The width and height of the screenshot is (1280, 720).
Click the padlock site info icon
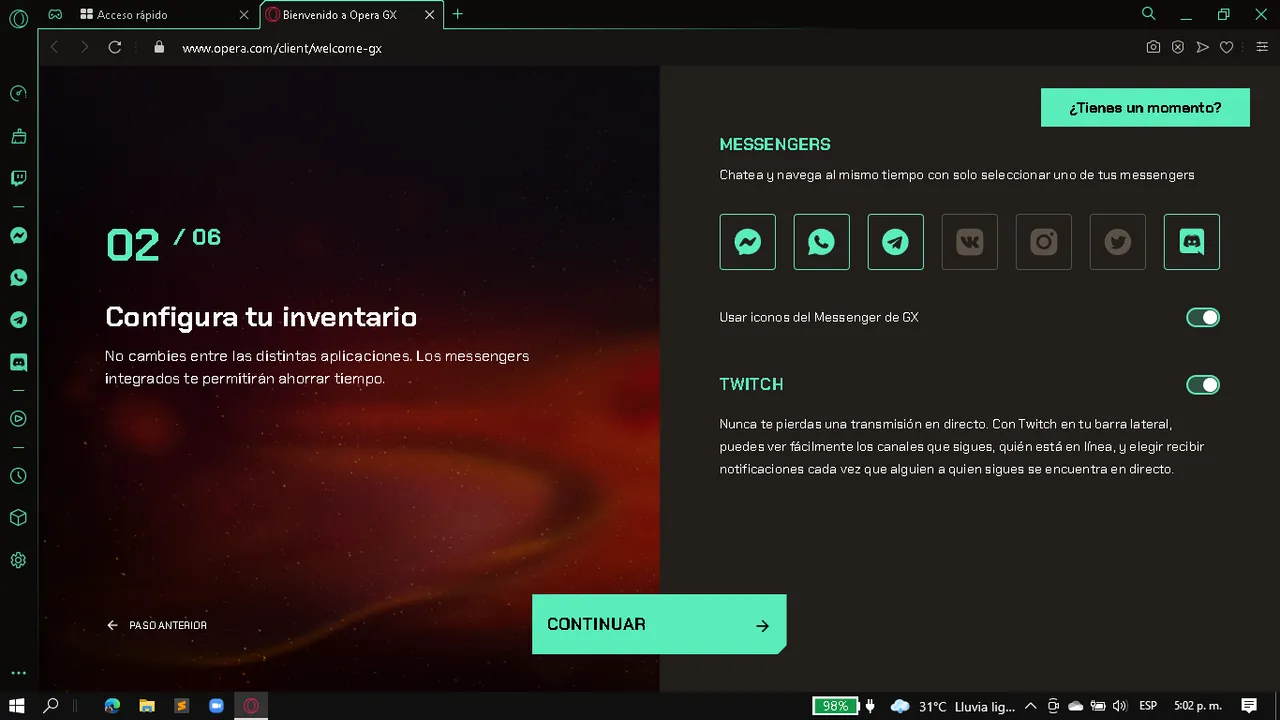[158, 47]
